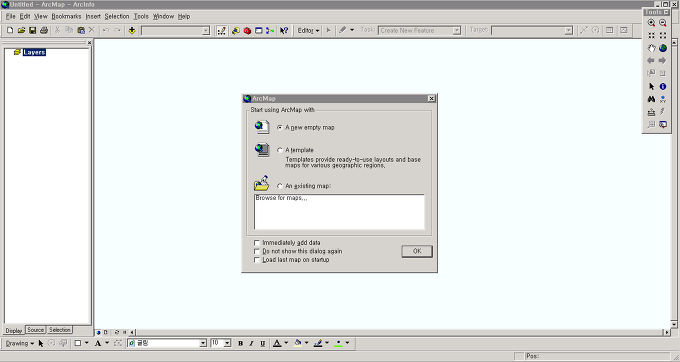
Task: Open the font name dropdown
Action: point(203,343)
